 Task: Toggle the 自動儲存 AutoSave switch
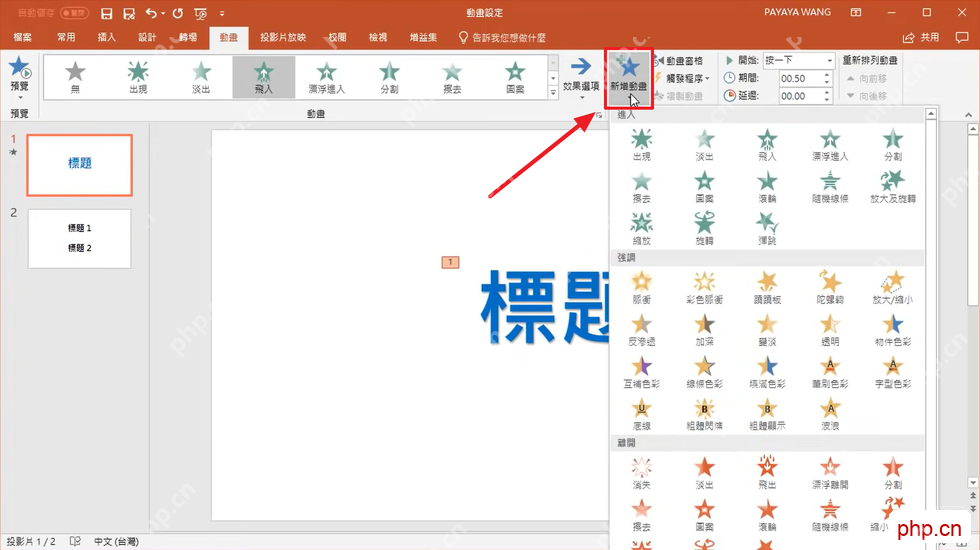(x=74, y=13)
